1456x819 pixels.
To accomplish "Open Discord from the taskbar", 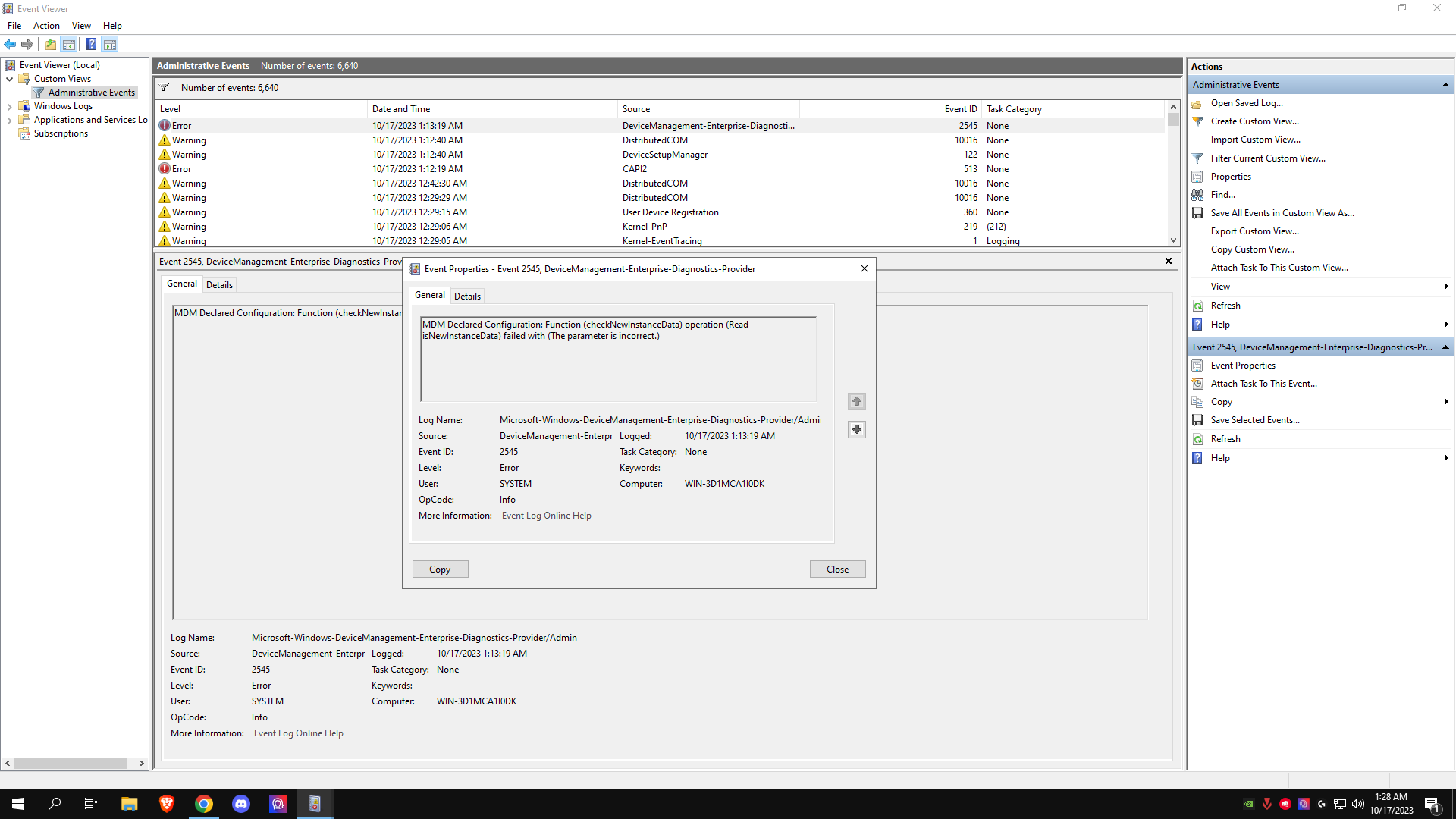I will coord(241,804).
